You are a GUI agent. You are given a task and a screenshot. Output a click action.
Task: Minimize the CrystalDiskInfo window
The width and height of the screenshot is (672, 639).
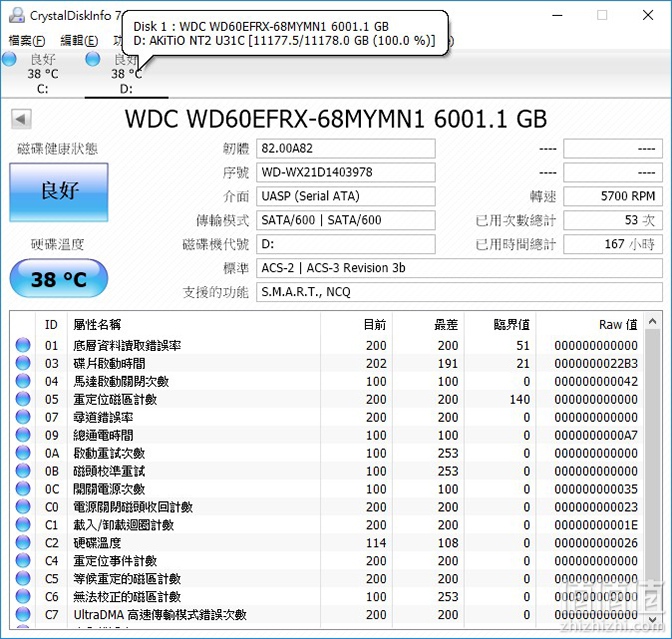557,15
